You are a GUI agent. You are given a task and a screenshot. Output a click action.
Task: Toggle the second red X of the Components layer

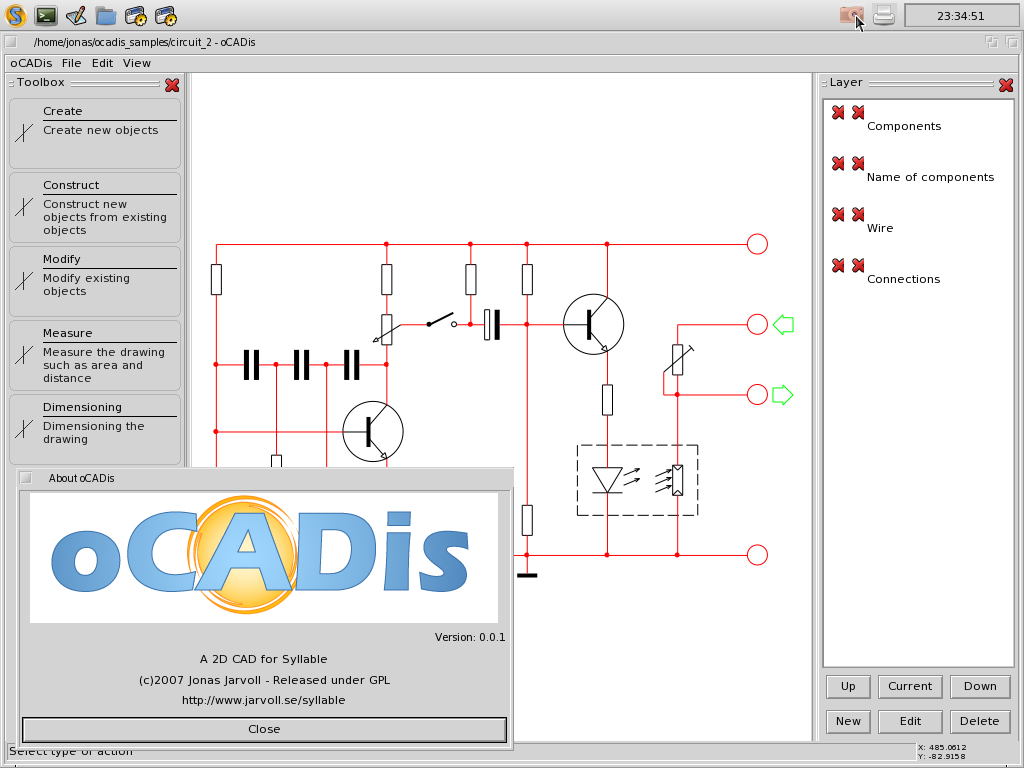pyautogui.click(x=858, y=112)
